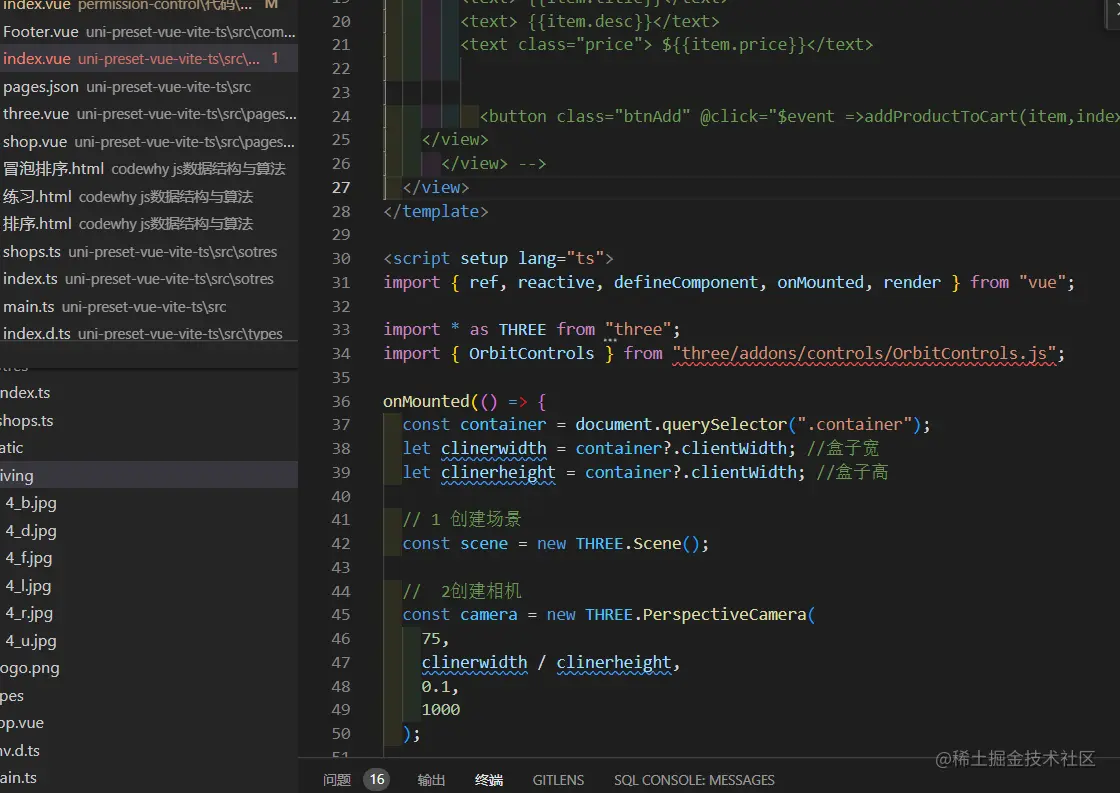Switch to the 输出 panel tab
The height and width of the screenshot is (793, 1120).
[x=431, y=780]
